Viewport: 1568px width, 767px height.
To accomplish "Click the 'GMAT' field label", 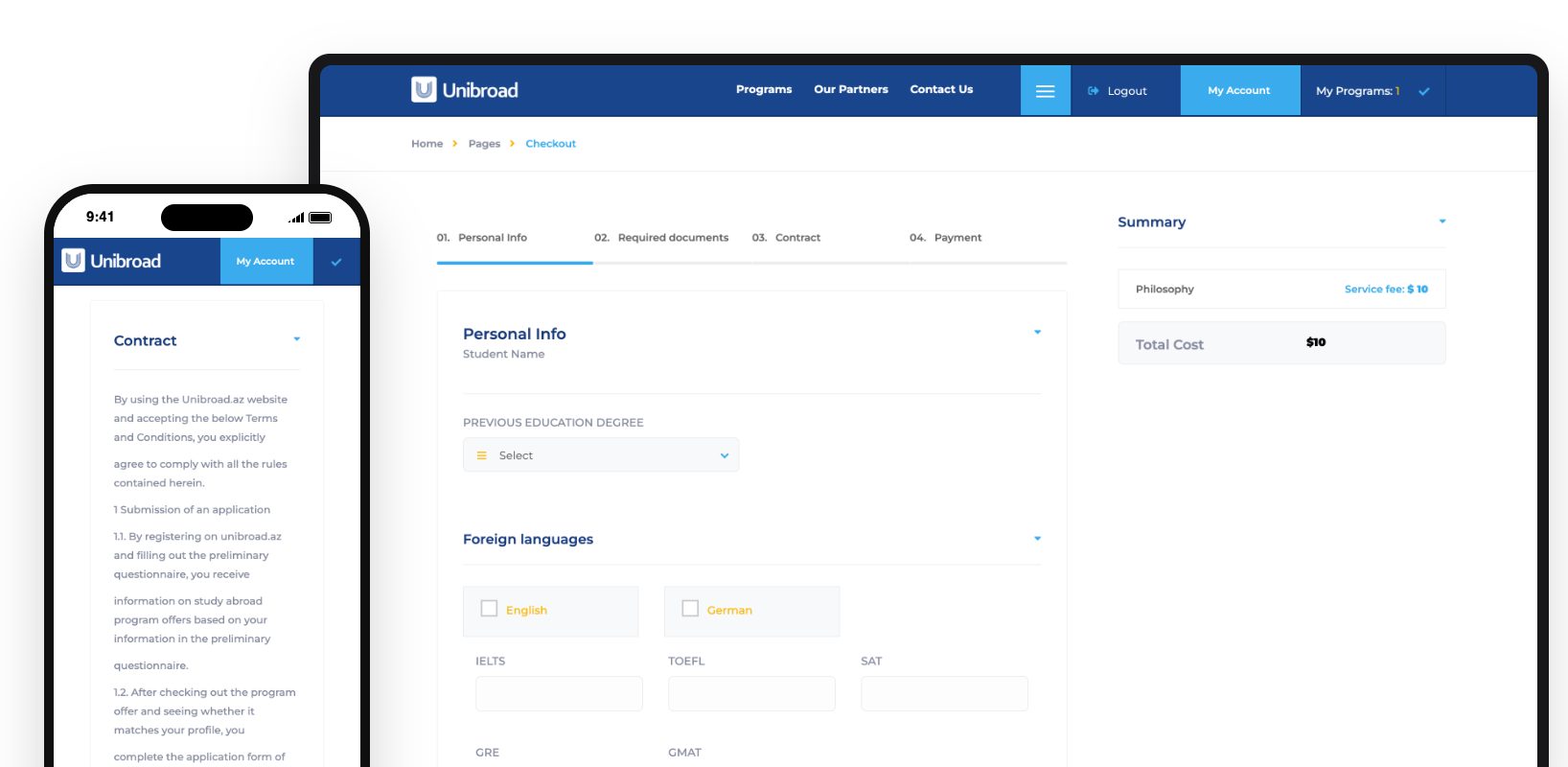I will [x=685, y=753].
